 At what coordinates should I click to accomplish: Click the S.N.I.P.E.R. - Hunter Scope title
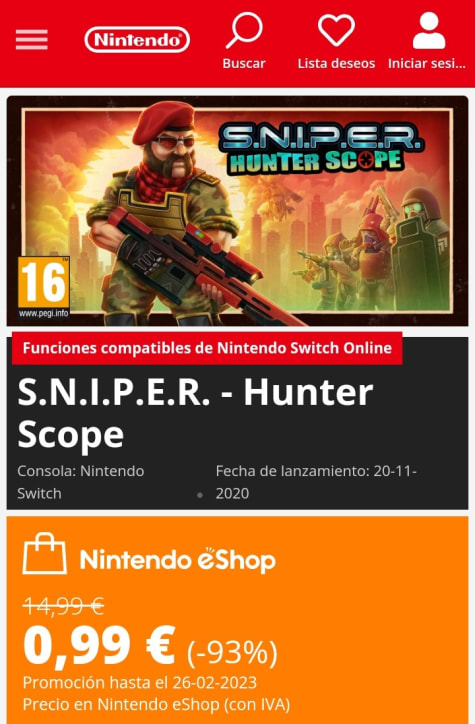click(x=195, y=413)
